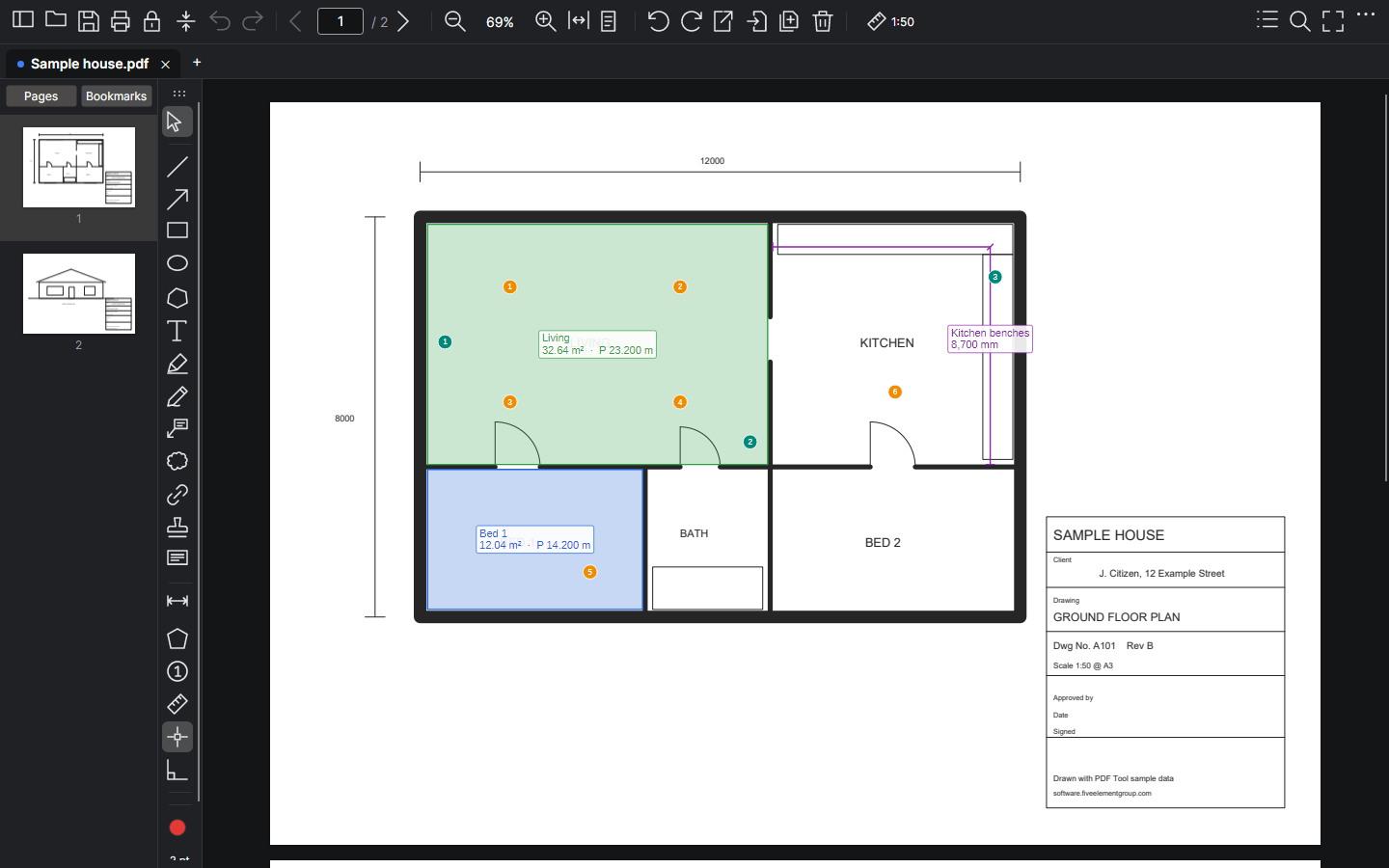This screenshot has height=868, width=1389.
Task: Open the red stroke color swatch
Action: pyautogui.click(x=177, y=827)
